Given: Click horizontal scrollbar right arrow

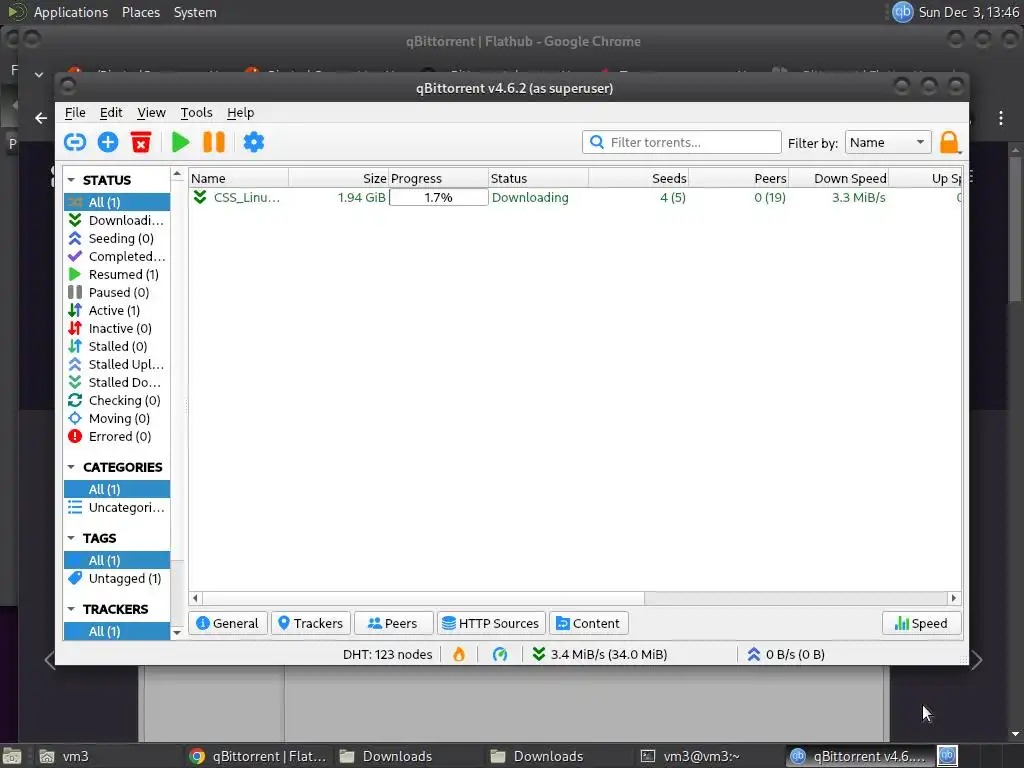Looking at the screenshot, I should 954,598.
